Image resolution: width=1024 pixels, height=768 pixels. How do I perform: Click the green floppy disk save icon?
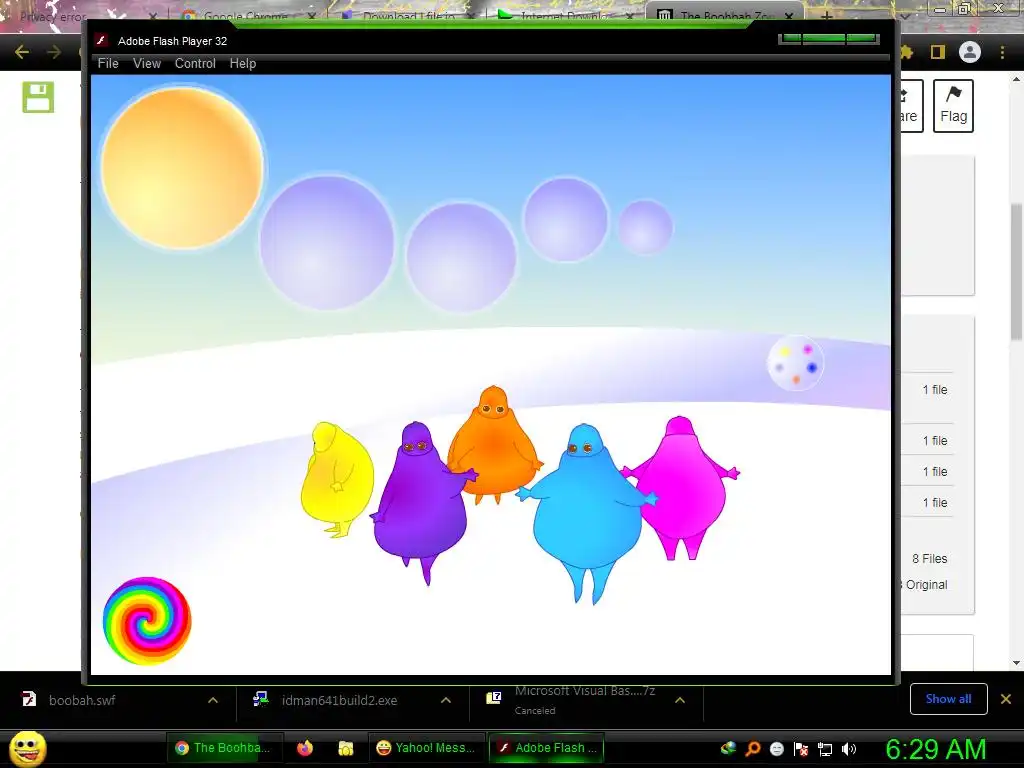[39, 97]
